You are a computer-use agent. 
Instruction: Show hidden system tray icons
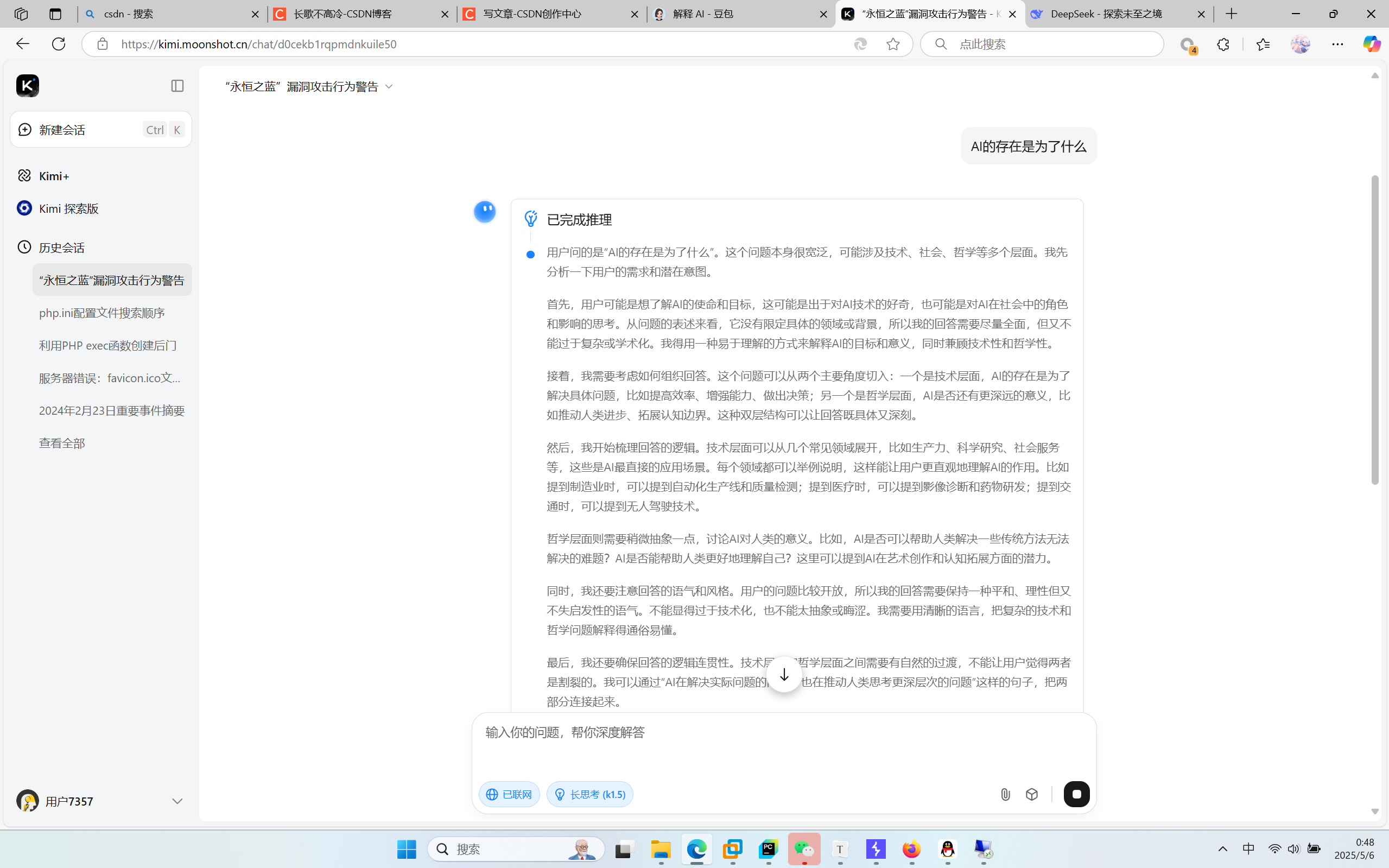click(x=1222, y=848)
